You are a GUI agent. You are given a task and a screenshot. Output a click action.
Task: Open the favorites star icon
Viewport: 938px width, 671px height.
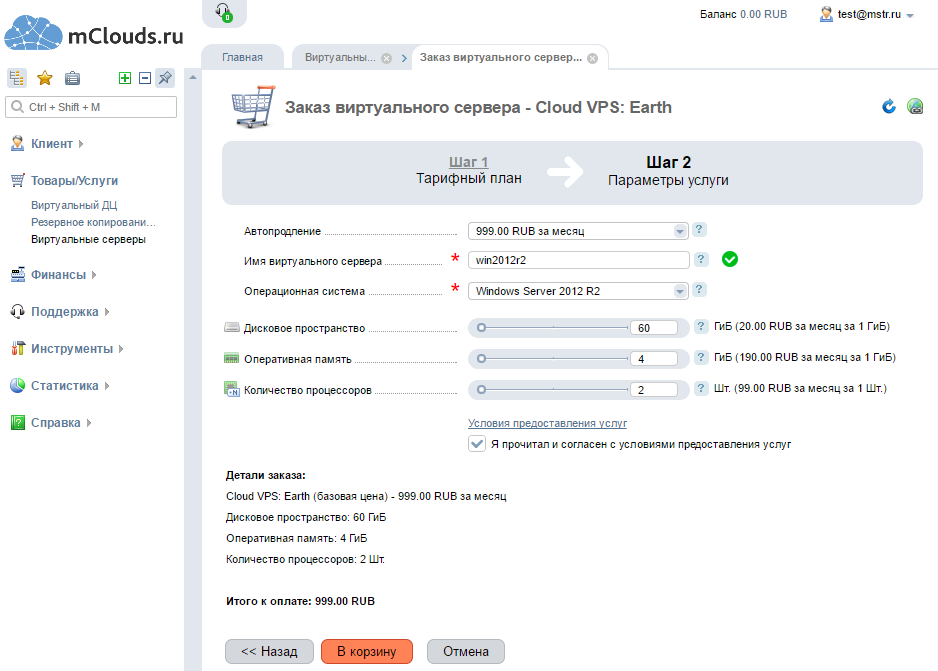(45, 78)
